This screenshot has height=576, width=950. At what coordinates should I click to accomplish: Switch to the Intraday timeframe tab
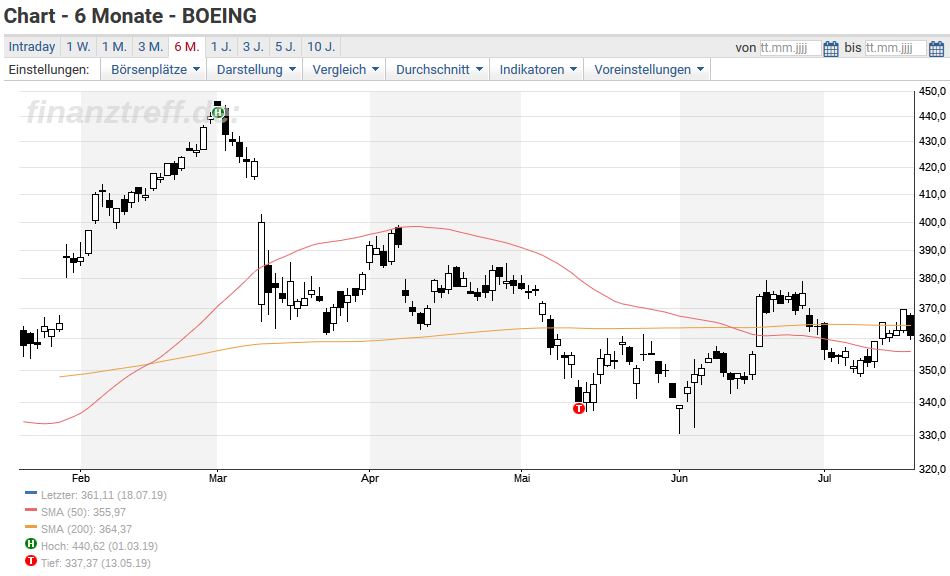[x=32, y=47]
